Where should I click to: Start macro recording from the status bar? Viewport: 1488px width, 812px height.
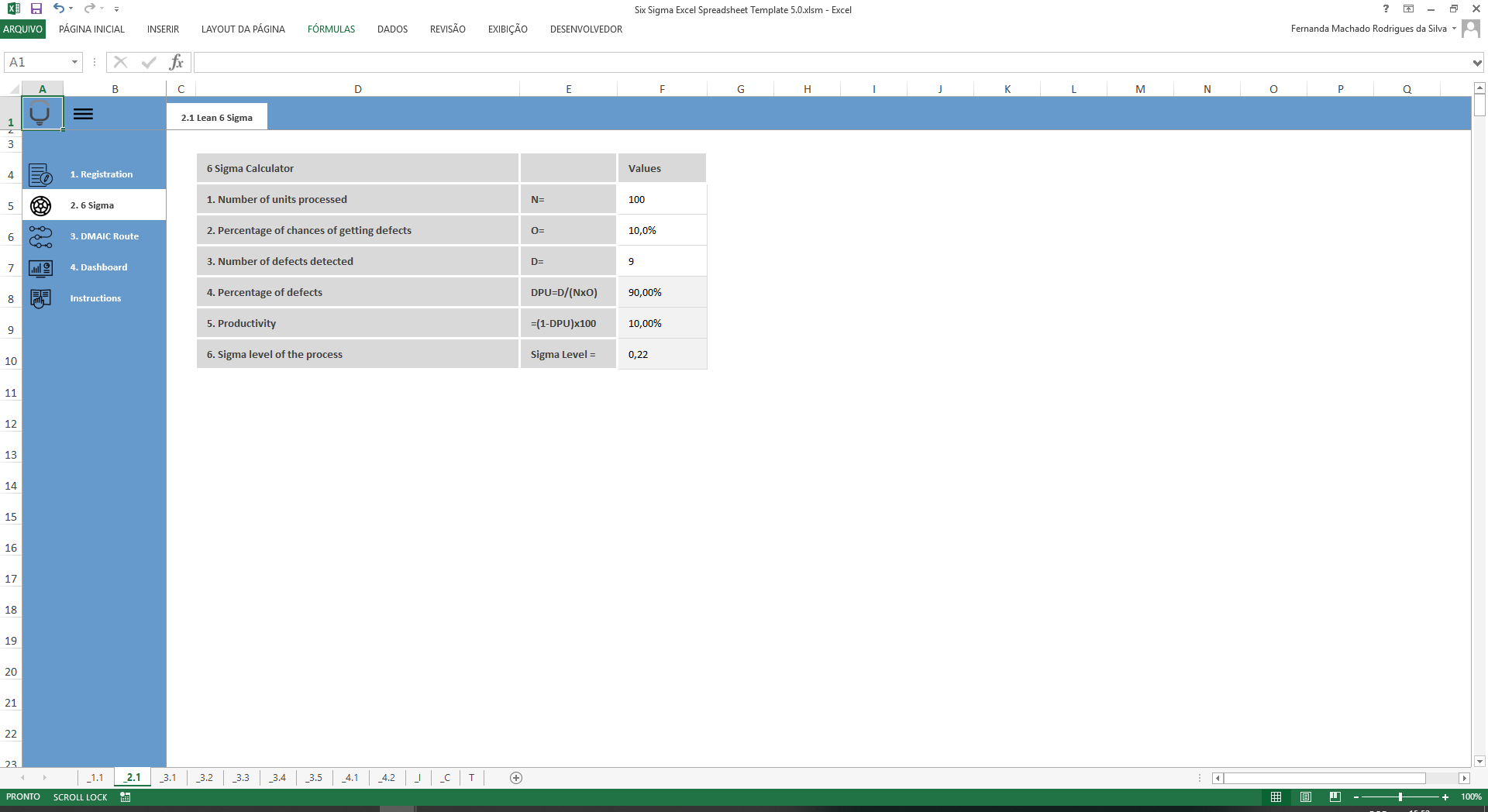125,797
